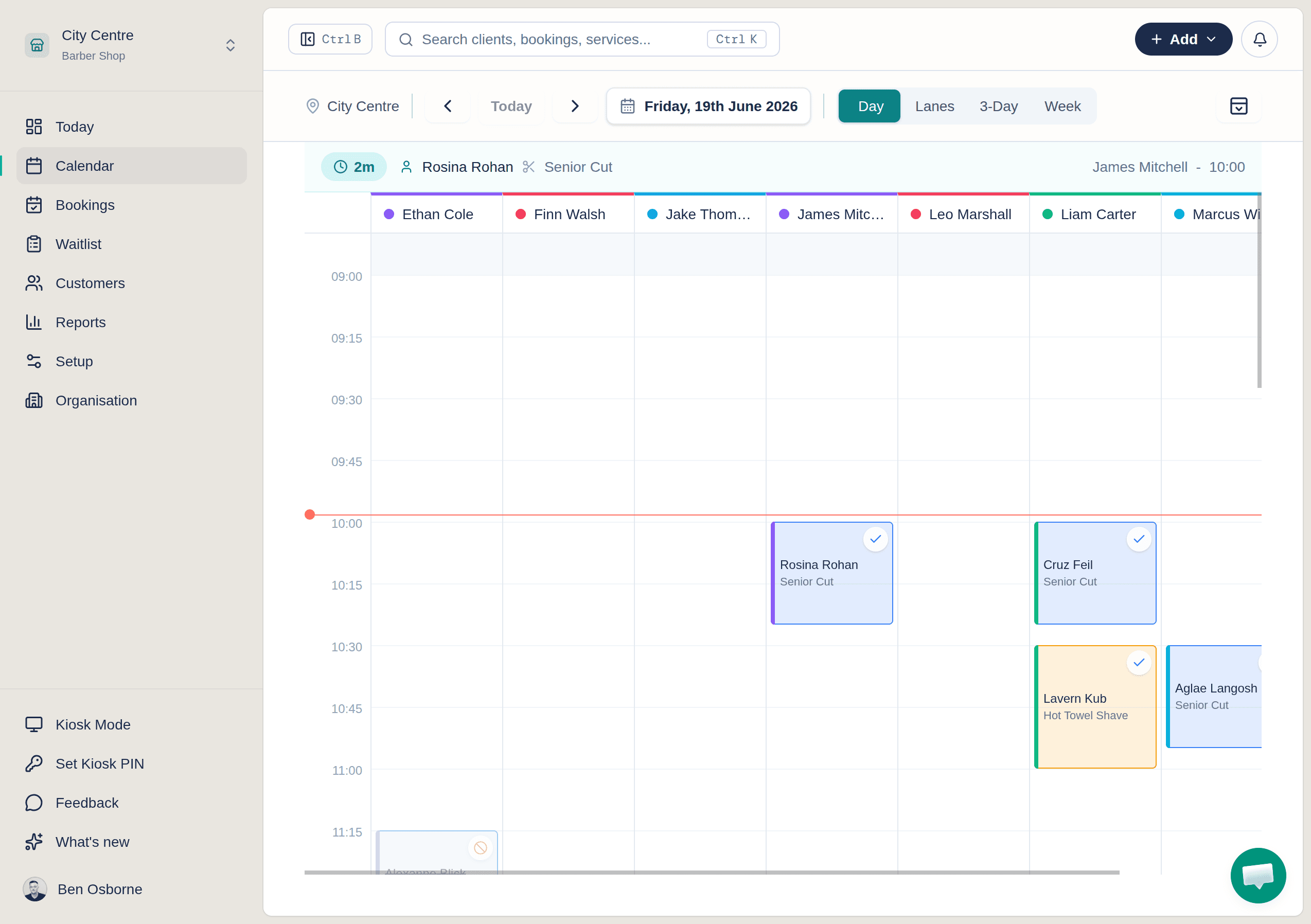Toggle check mark on Cruz Feil booking
Image resolution: width=1311 pixels, height=924 pixels.
[x=1139, y=539]
